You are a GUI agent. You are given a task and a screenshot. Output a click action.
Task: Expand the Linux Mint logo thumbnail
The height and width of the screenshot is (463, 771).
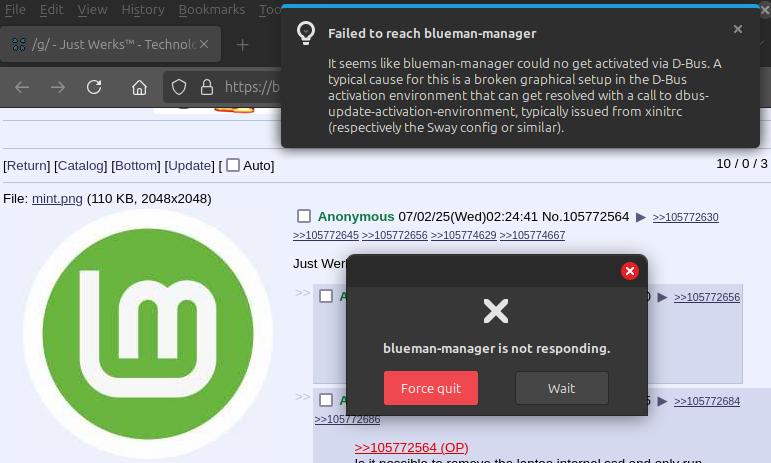pos(148,334)
